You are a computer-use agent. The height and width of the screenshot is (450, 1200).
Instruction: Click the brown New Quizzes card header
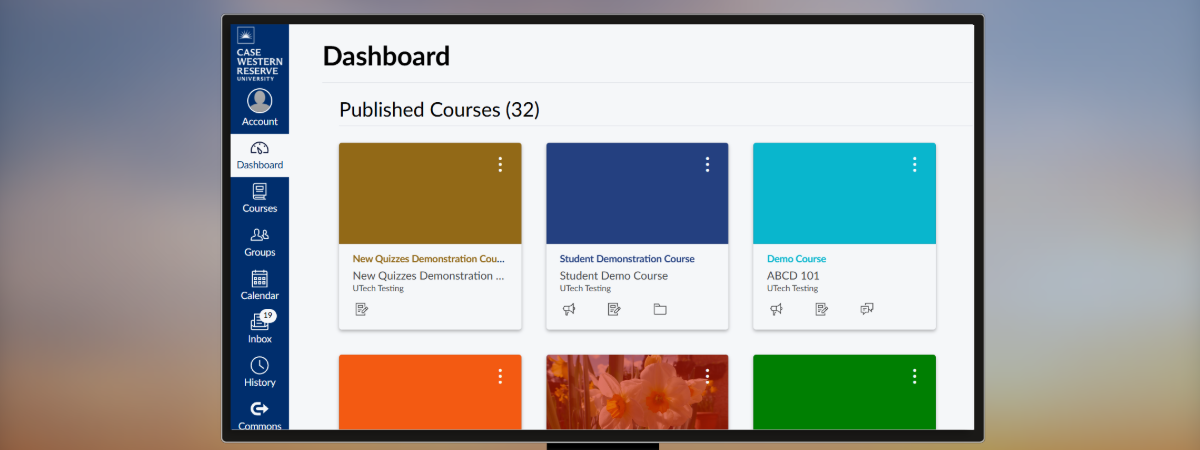tap(430, 193)
